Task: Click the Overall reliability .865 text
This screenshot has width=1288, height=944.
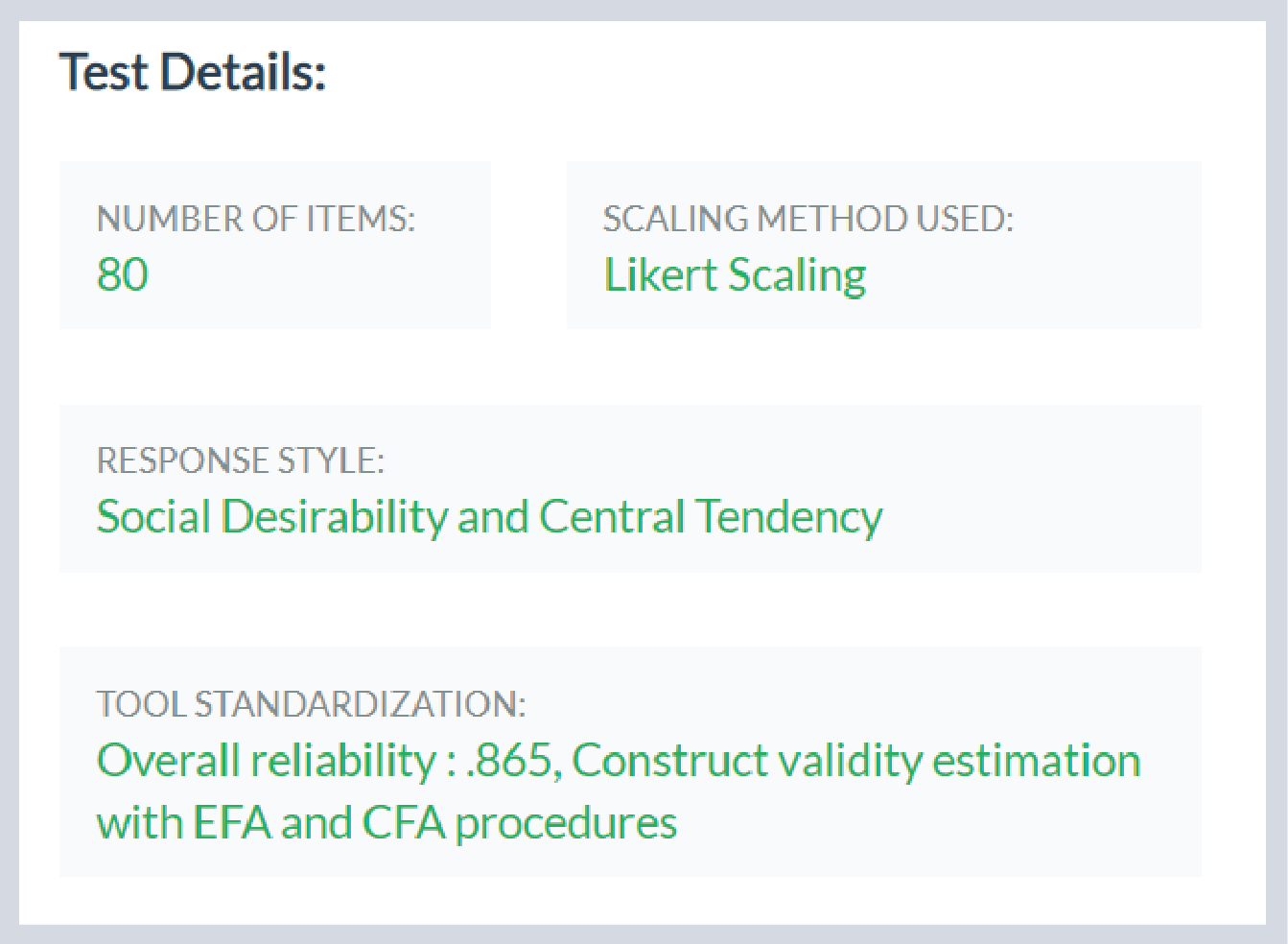Action: coord(326,761)
